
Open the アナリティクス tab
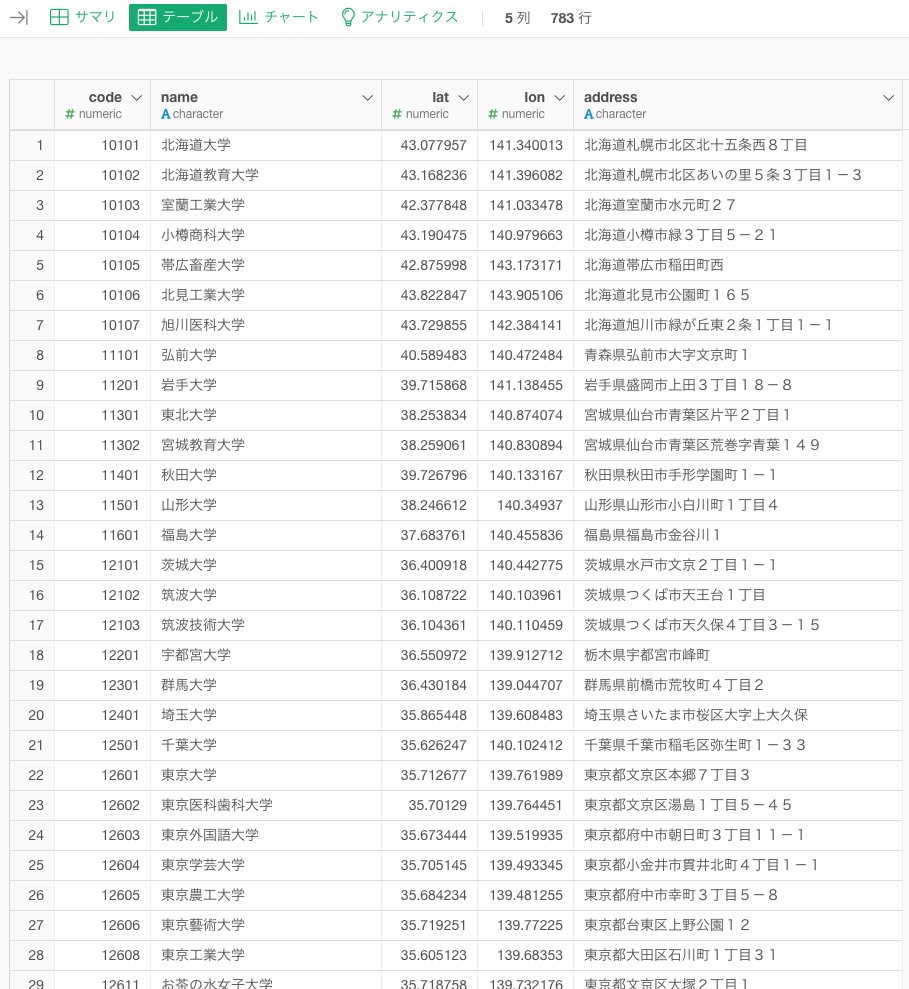point(399,17)
